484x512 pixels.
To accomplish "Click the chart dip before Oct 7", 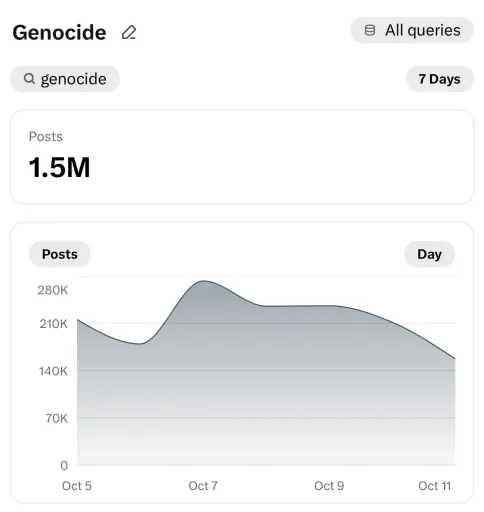I will (140, 344).
